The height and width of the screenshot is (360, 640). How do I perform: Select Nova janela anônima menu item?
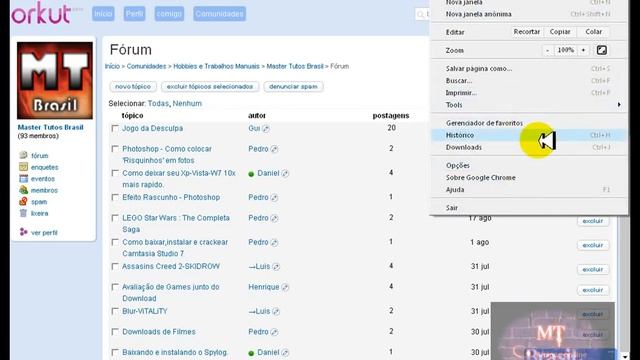point(529,14)
